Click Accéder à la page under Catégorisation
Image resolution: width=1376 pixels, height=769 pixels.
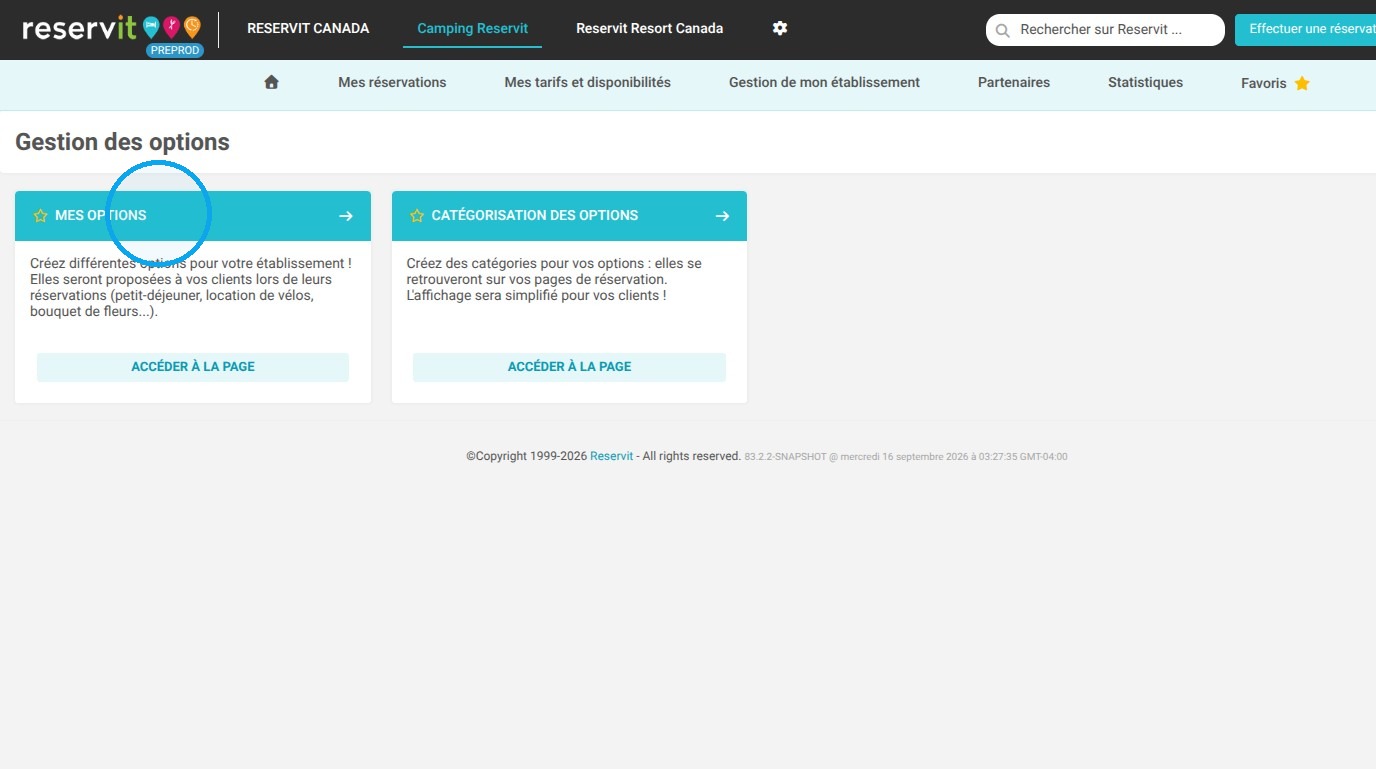point(569,367)
